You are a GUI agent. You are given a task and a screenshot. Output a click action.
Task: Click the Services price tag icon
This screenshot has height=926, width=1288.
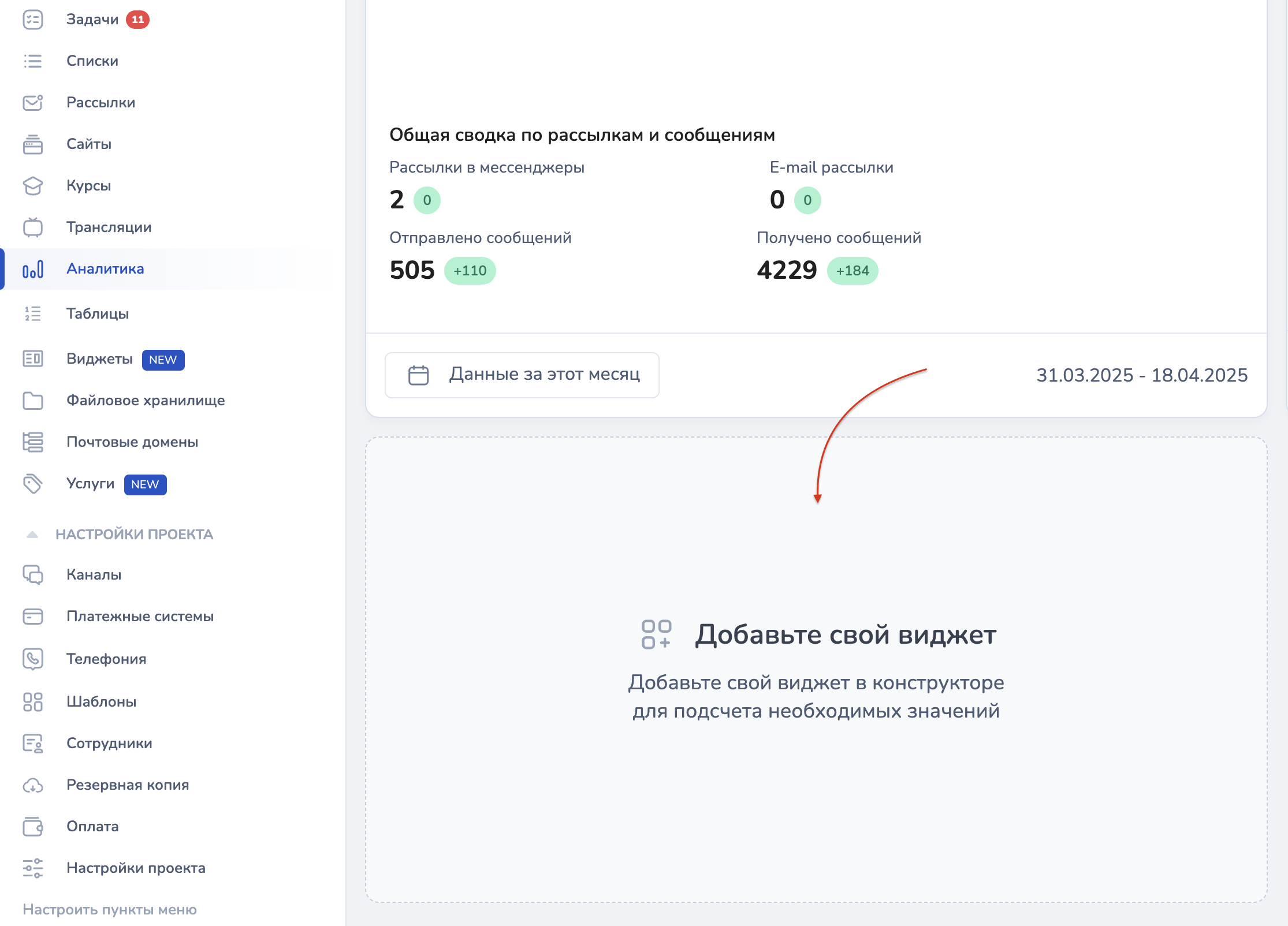click(x=33, y=484)
